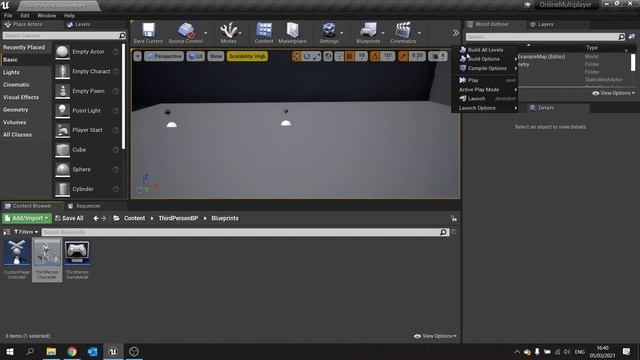Screen dimensions: 640x360
Task: Open the Modes toolbar icon
Action: point(229,33)
